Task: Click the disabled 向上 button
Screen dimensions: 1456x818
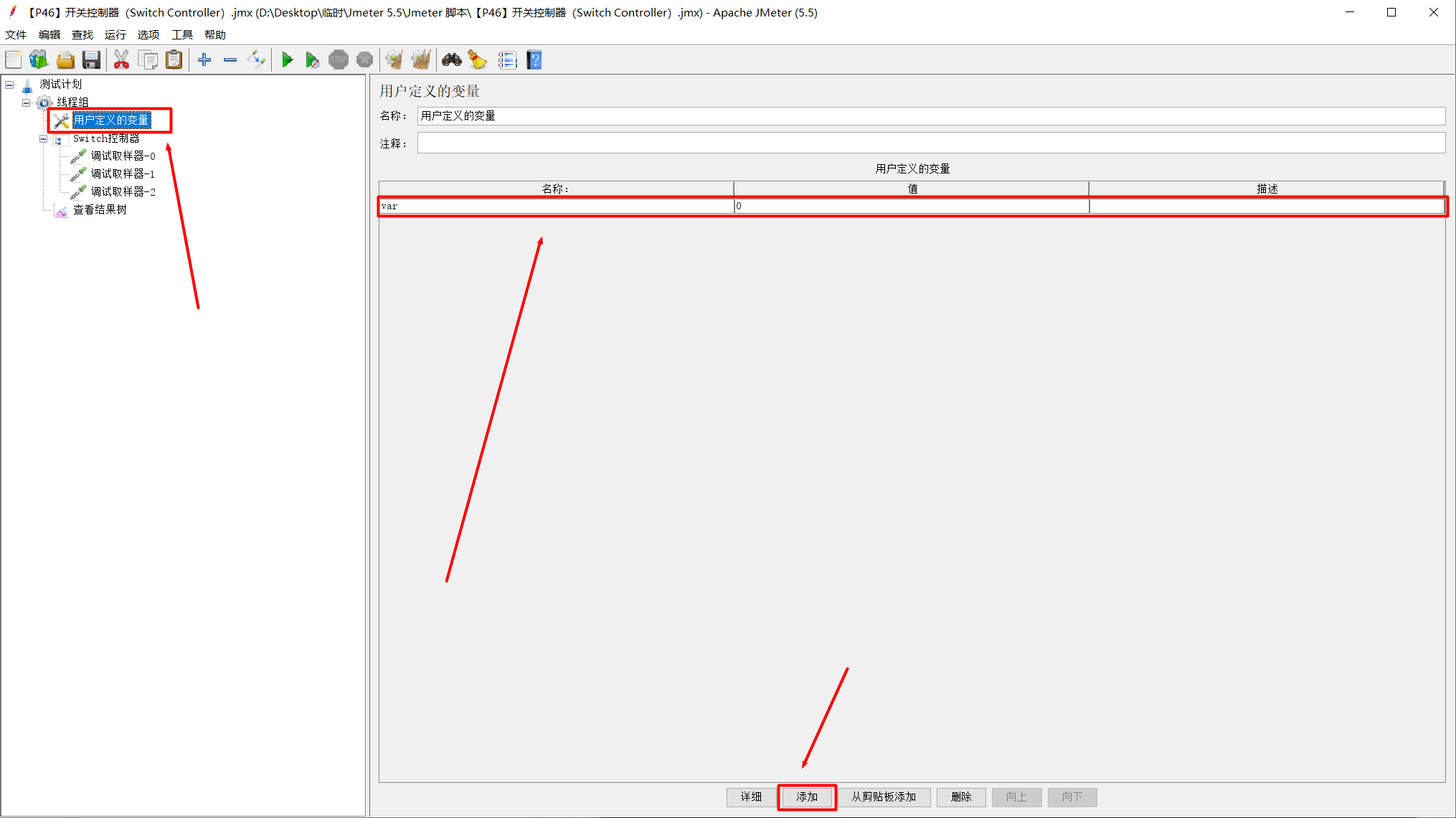Action: pos(1016,797)
